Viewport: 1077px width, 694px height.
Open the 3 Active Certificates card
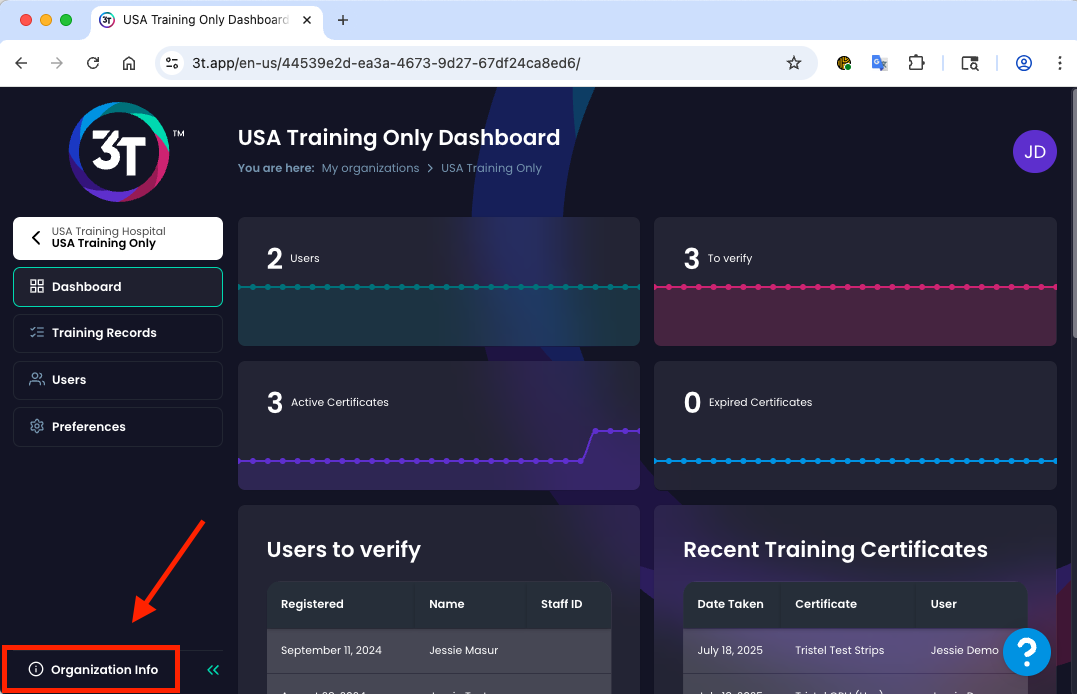(x=438, y=425)
